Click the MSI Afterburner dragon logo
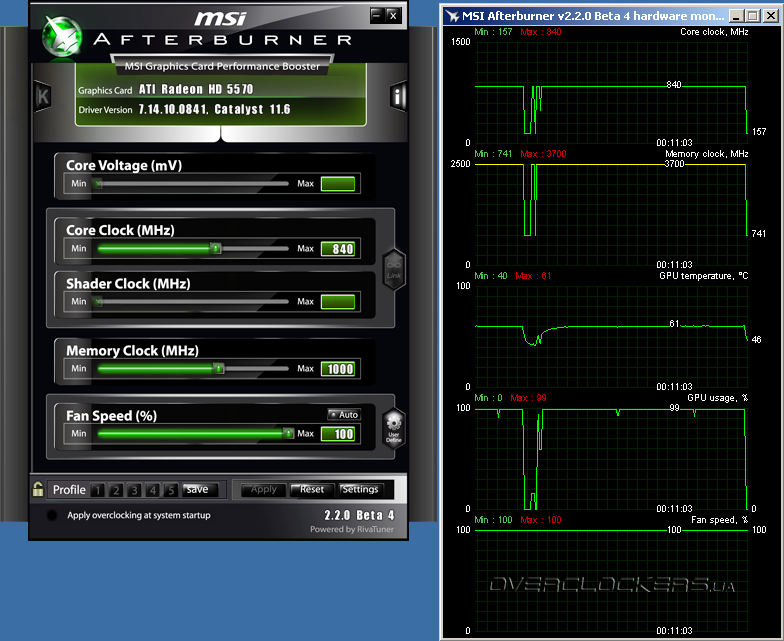Viewport: 784px width, 641px height. [62, 36]
